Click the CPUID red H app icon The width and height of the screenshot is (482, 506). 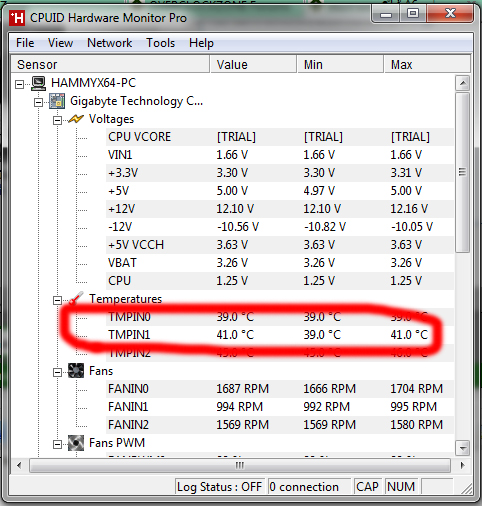coord(17,18)
